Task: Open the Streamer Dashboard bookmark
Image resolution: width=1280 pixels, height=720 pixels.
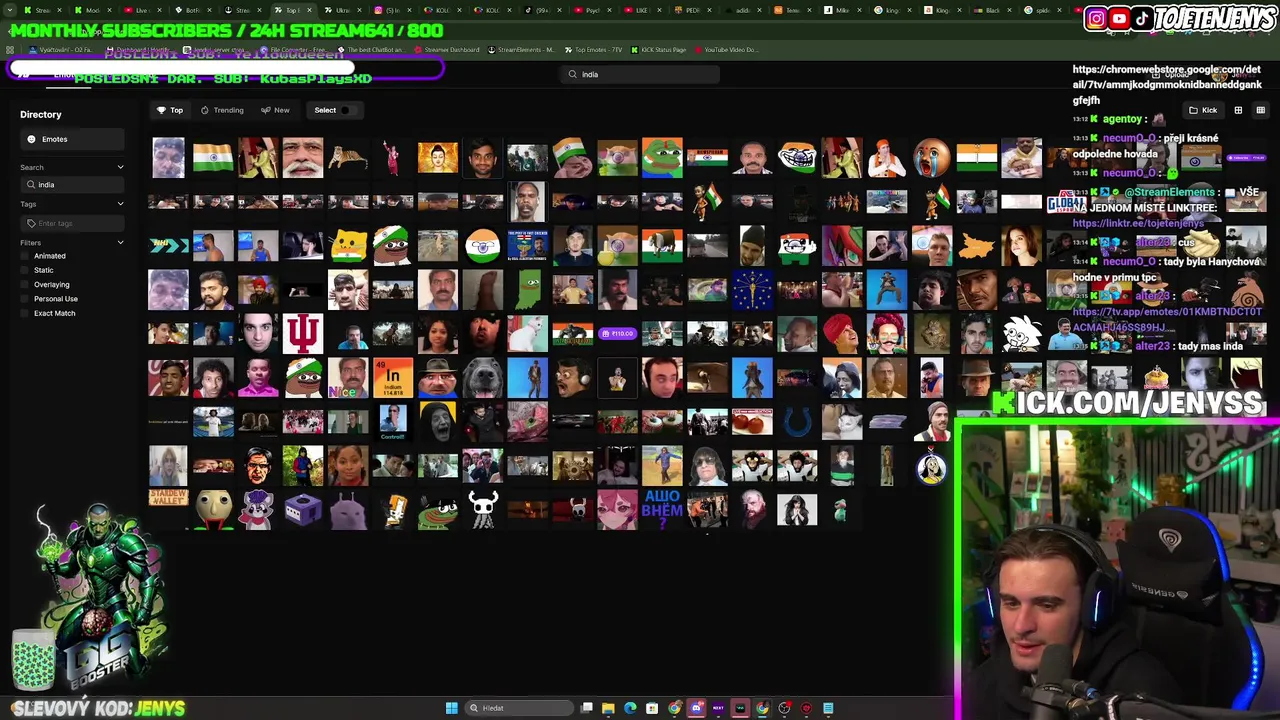Action: (446, 50)
